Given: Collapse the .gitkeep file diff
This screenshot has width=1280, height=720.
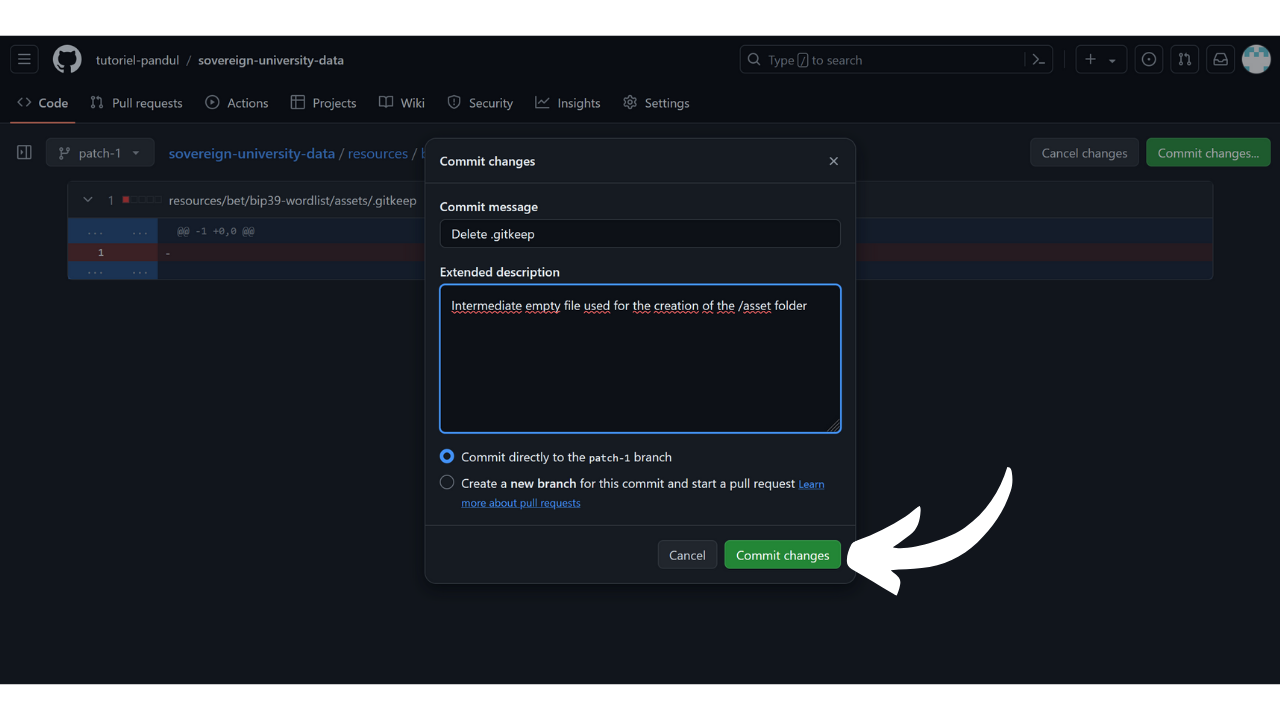Looking at the screenshot, I should click(x=88, y=200).
